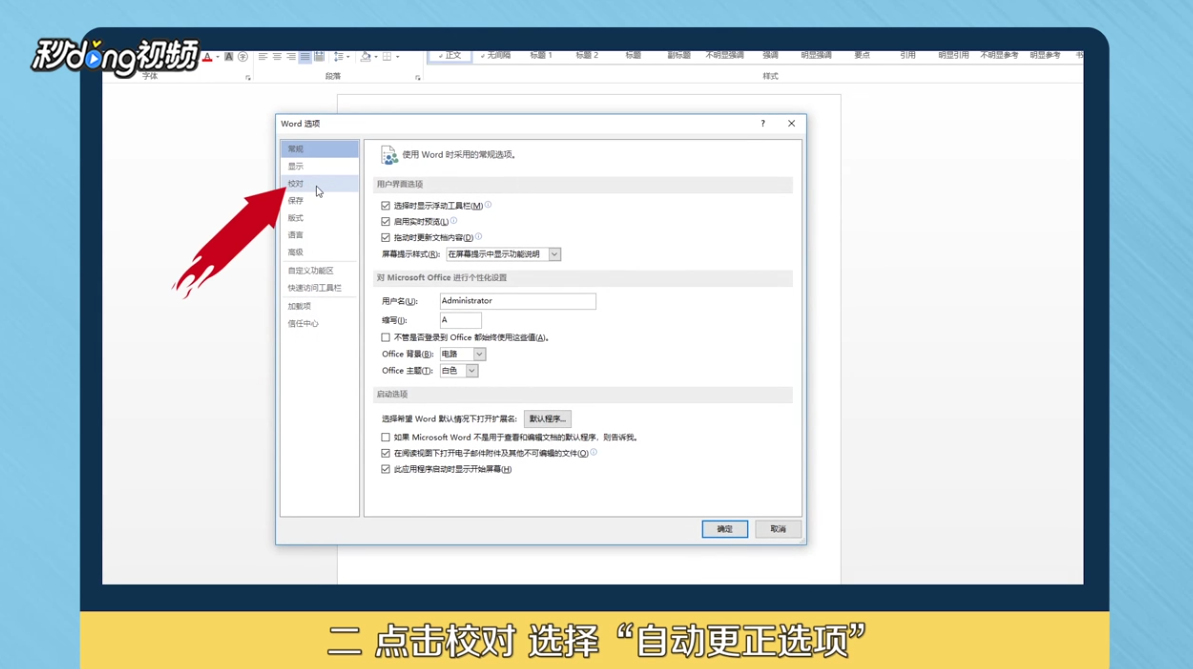Expand the shading dropdown arrow in ribbon
Viewport: 1193px width, 669px height.
tap(376, 57)
